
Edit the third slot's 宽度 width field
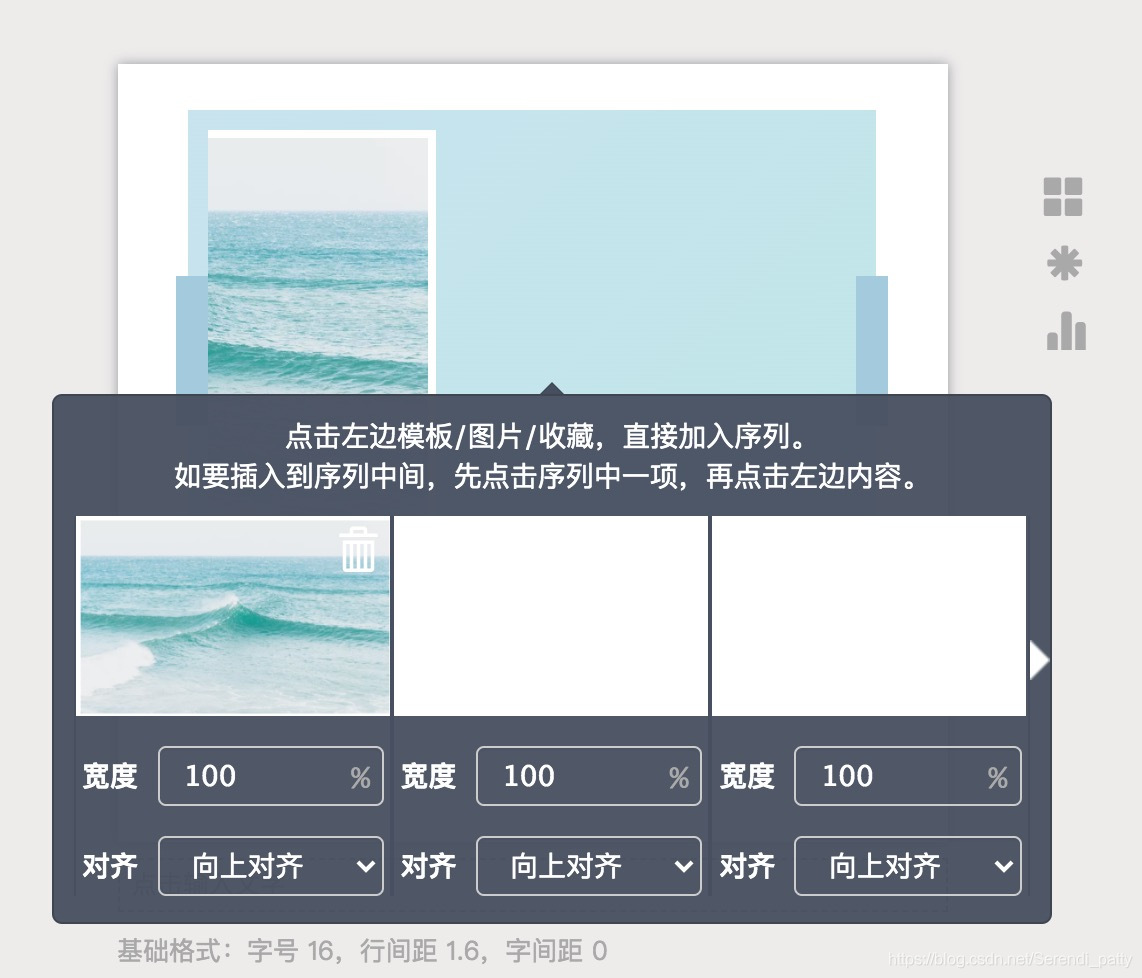point(907,776)
